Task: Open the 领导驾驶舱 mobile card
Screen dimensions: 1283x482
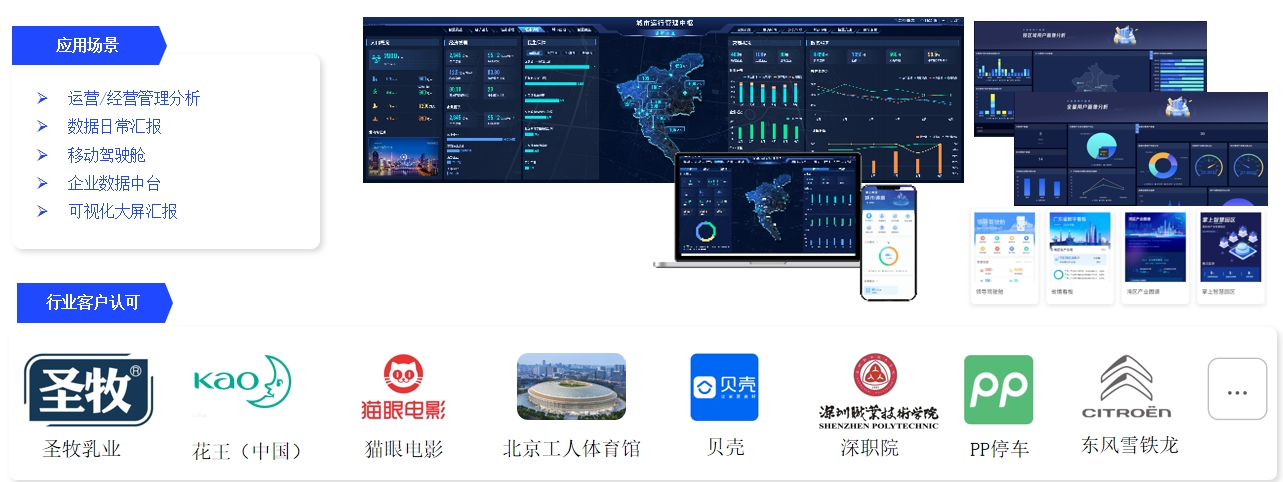Action: tap(1005, 257)
